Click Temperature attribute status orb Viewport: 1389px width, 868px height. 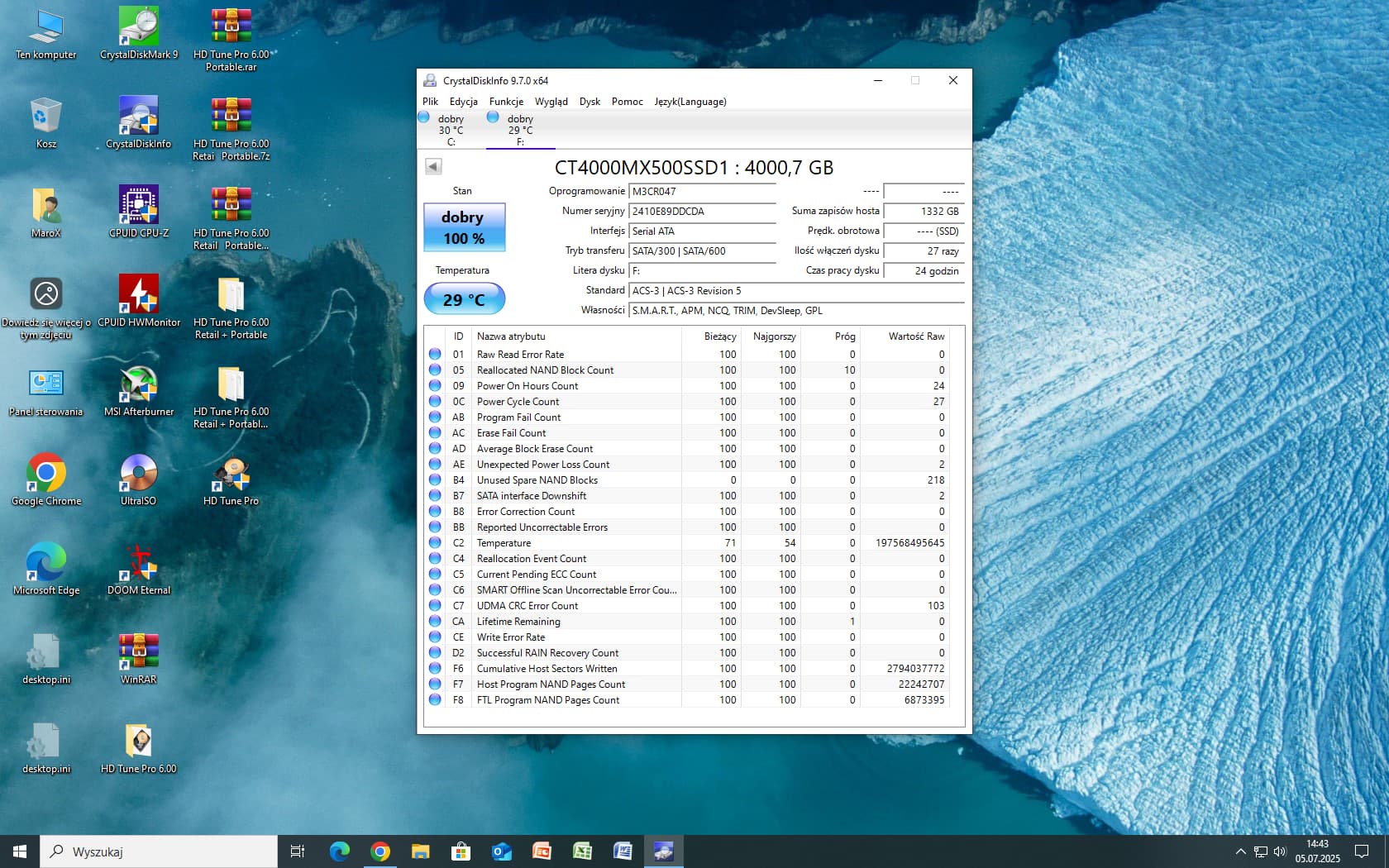coord(435,542)
